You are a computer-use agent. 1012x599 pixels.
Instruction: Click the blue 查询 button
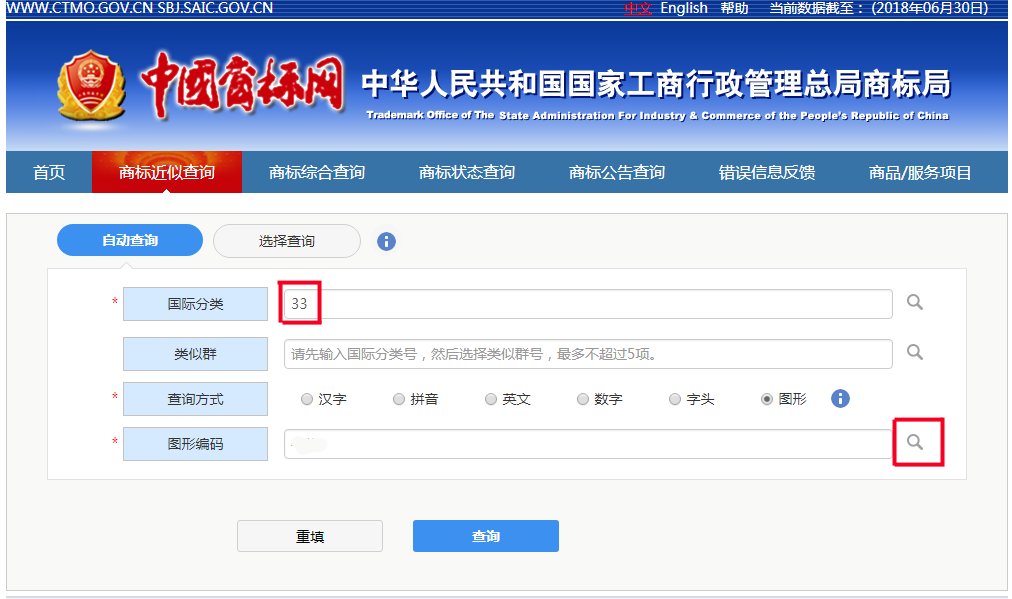click(x=485, y=535)
